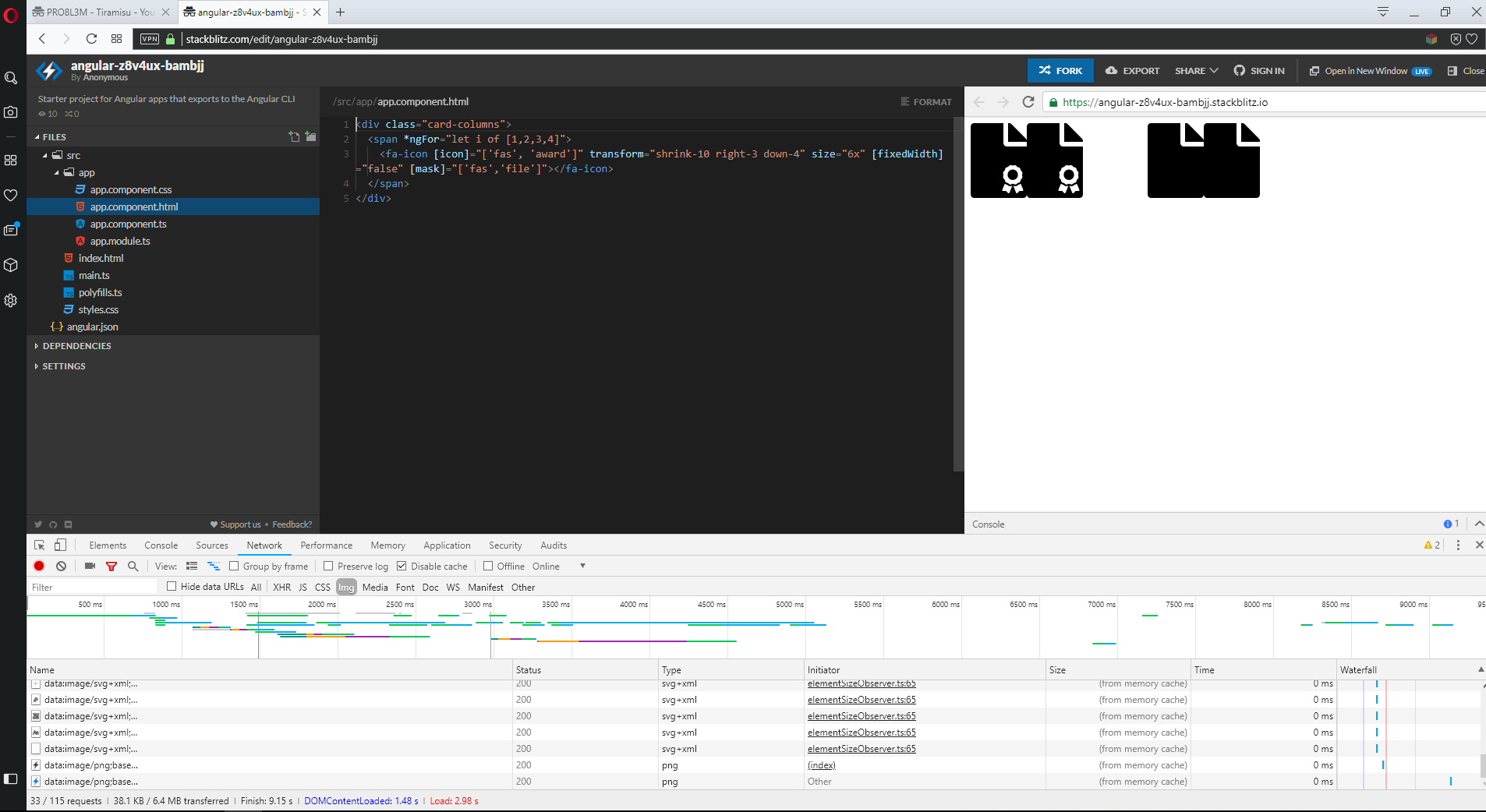This screenshot has height=812, width=1486.
Task: Open search in the Network panel
Action: tap(133, 566)
